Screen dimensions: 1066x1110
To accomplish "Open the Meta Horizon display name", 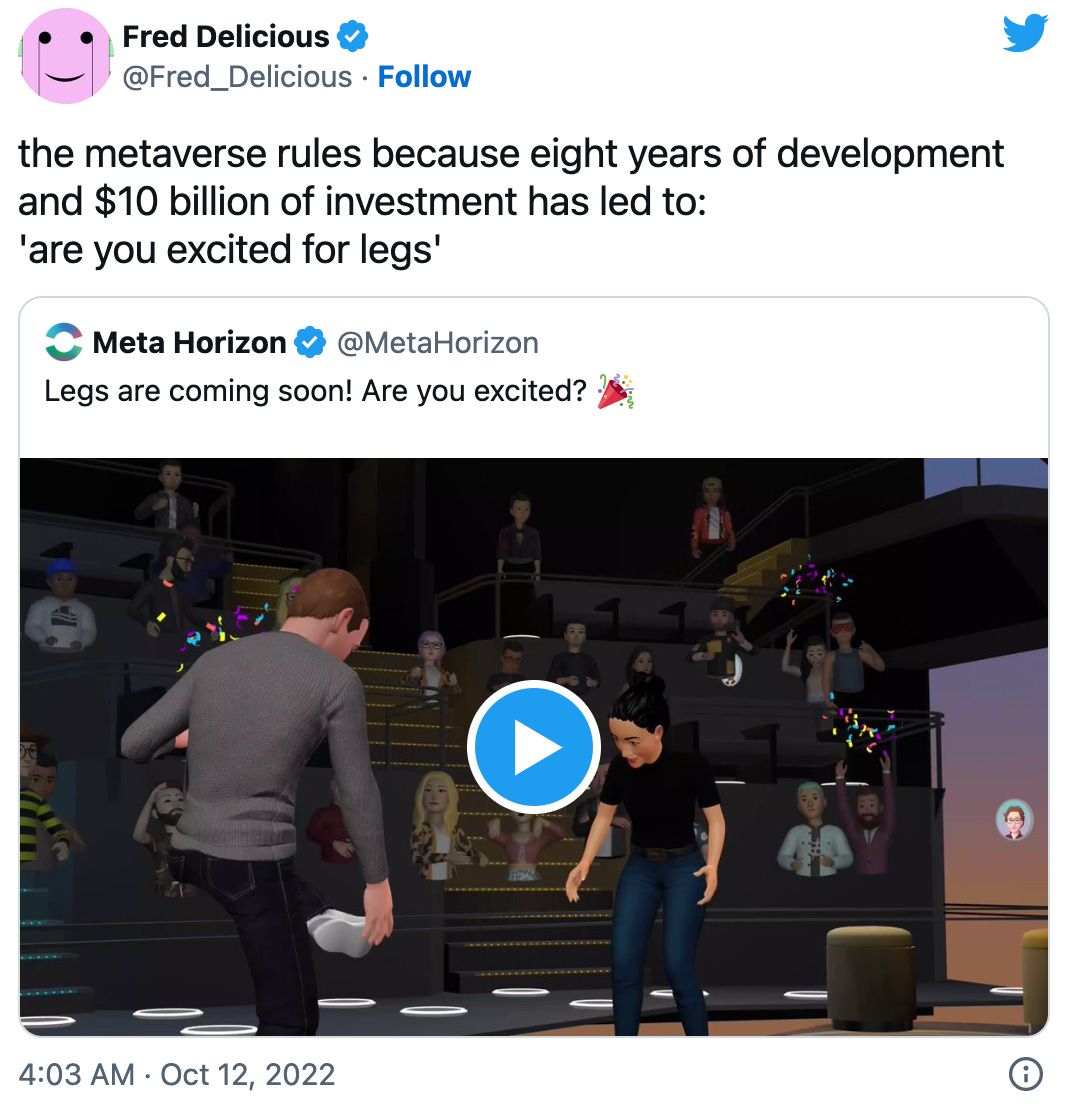I will click(x=189, y=343).
